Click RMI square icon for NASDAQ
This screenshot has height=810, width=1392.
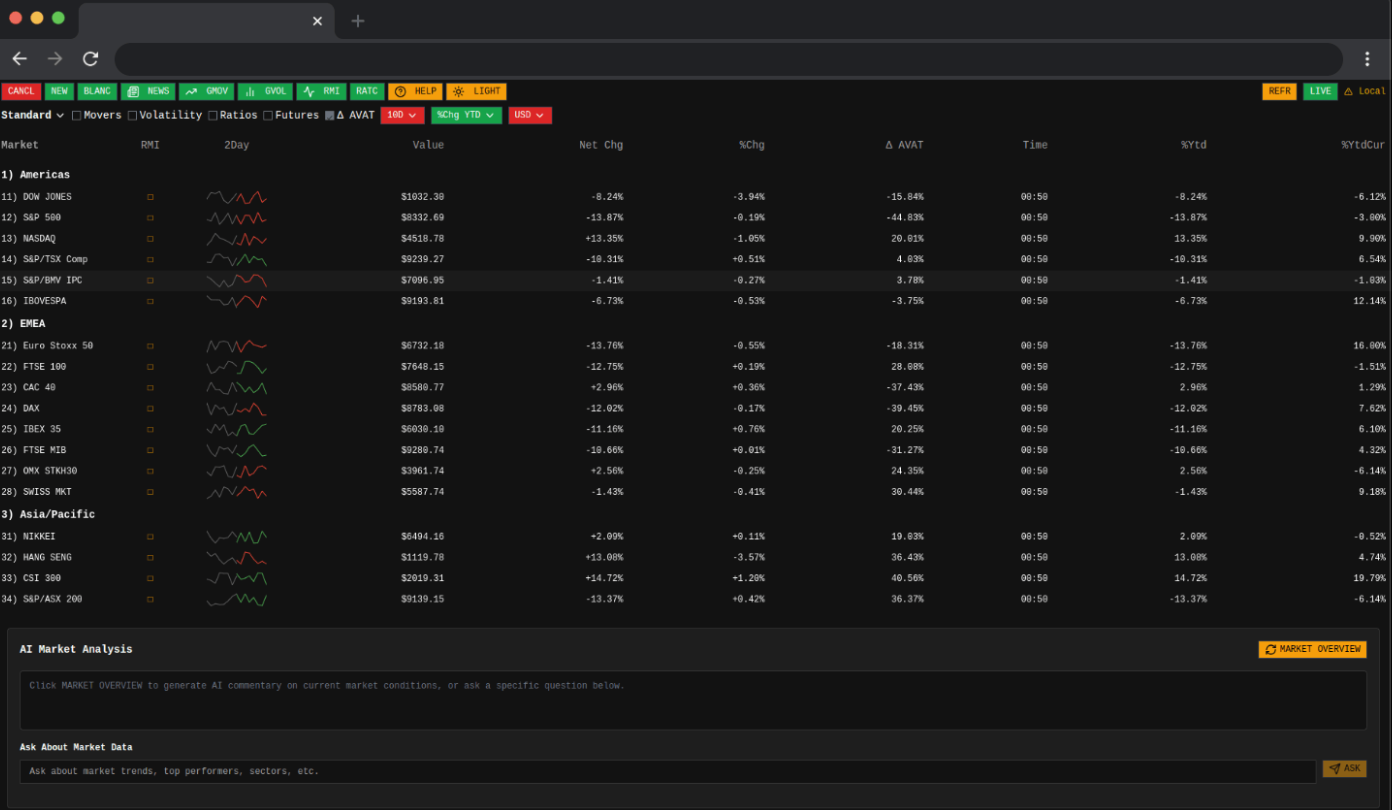[150, 238]
